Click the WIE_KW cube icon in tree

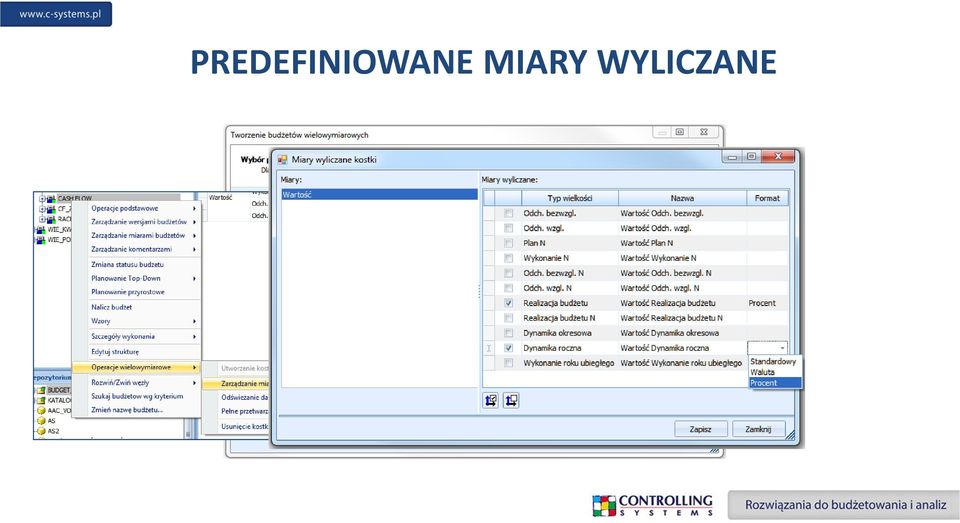(x=41, y=229)
